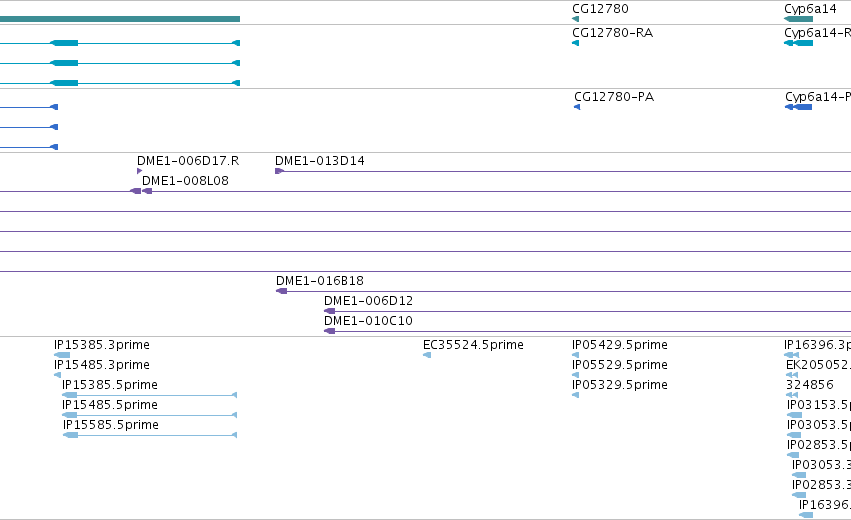Select the CG12780-PA protein arrow
The height and width of the screenshot is (520, 851).
pyautogui.click(x=577, y=107)
